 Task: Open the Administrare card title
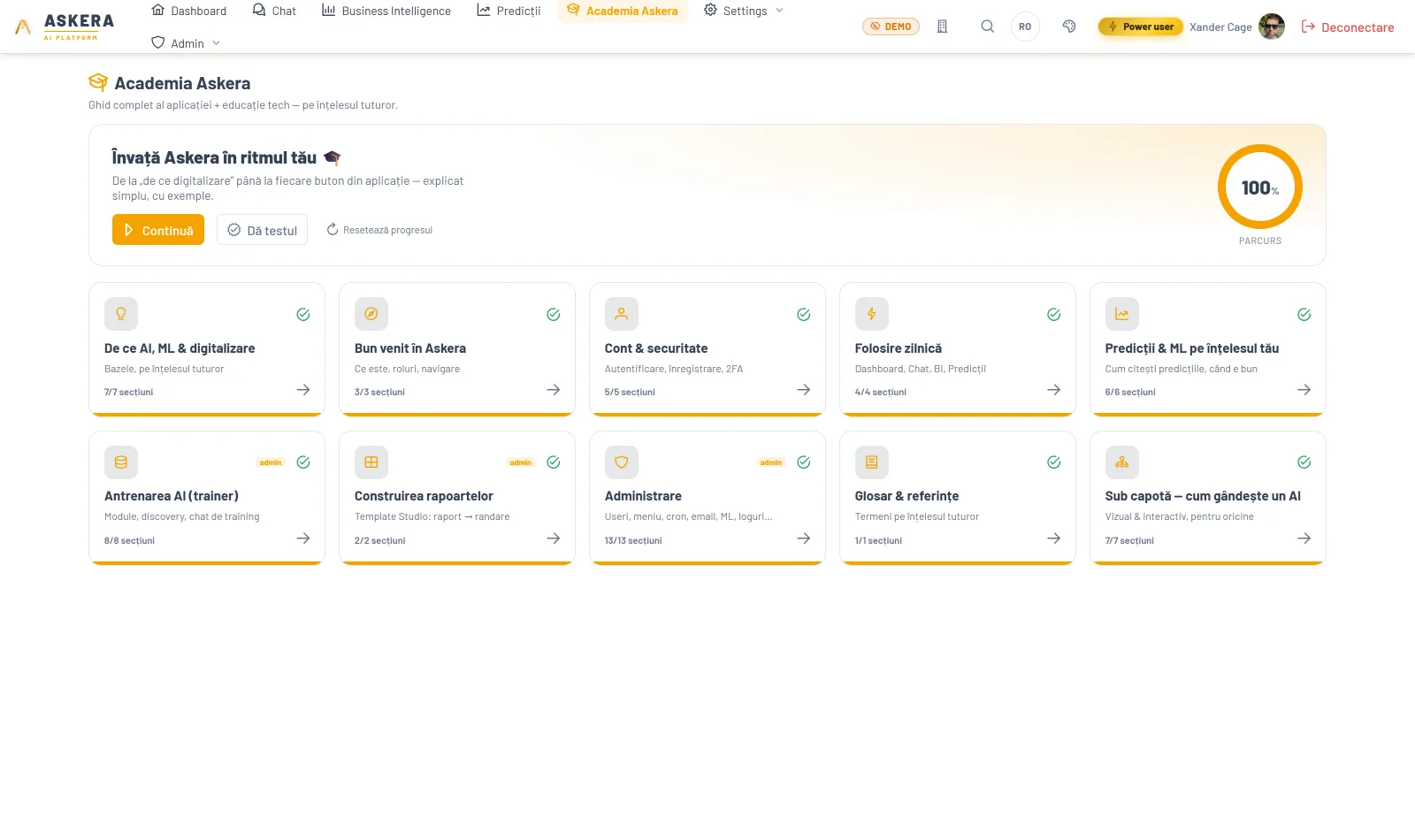point(643,496)
